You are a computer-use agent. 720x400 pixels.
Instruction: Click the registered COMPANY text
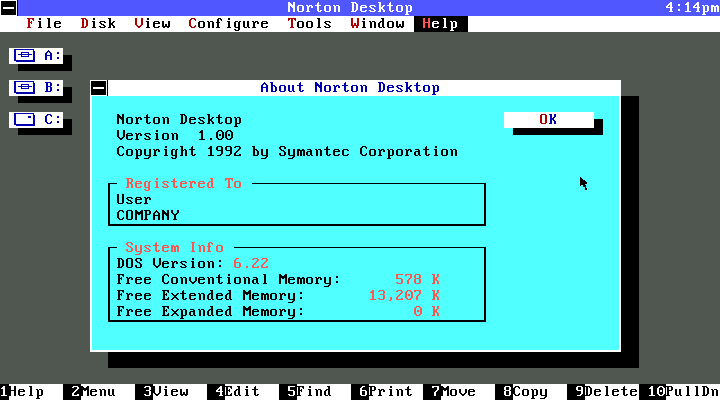click(148, 215)
